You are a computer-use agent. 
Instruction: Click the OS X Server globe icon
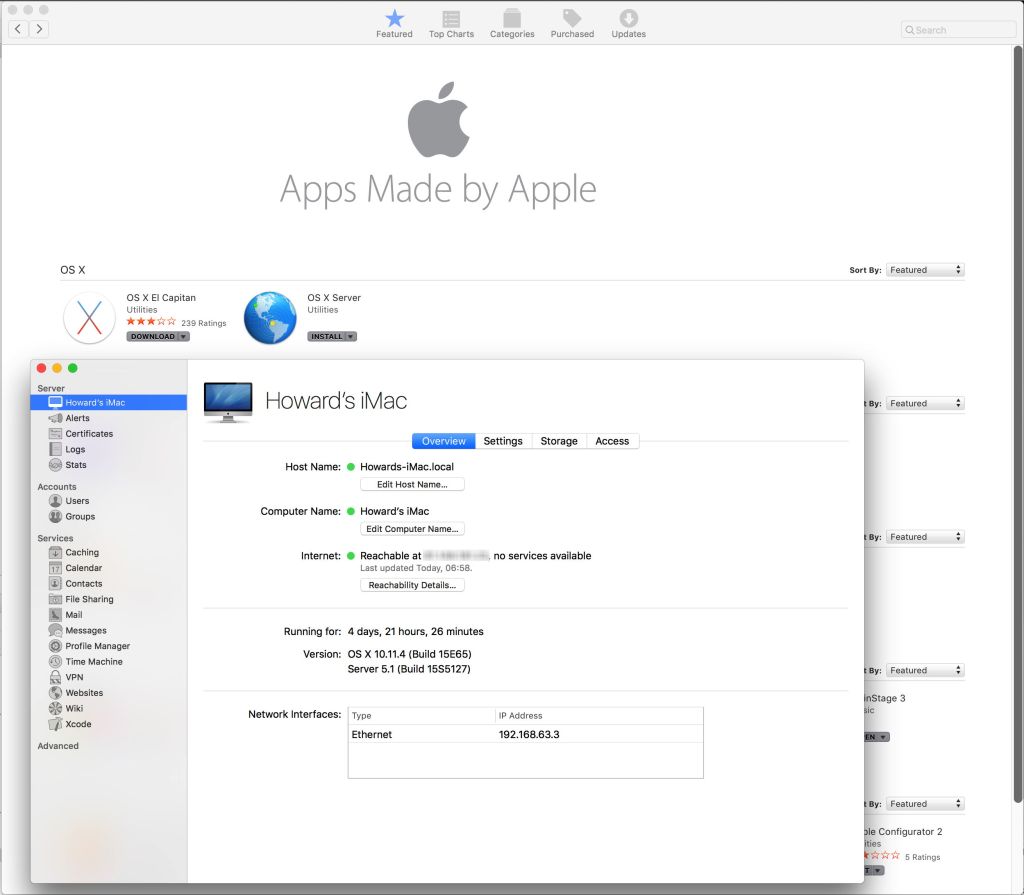click(x=270, y=318)
